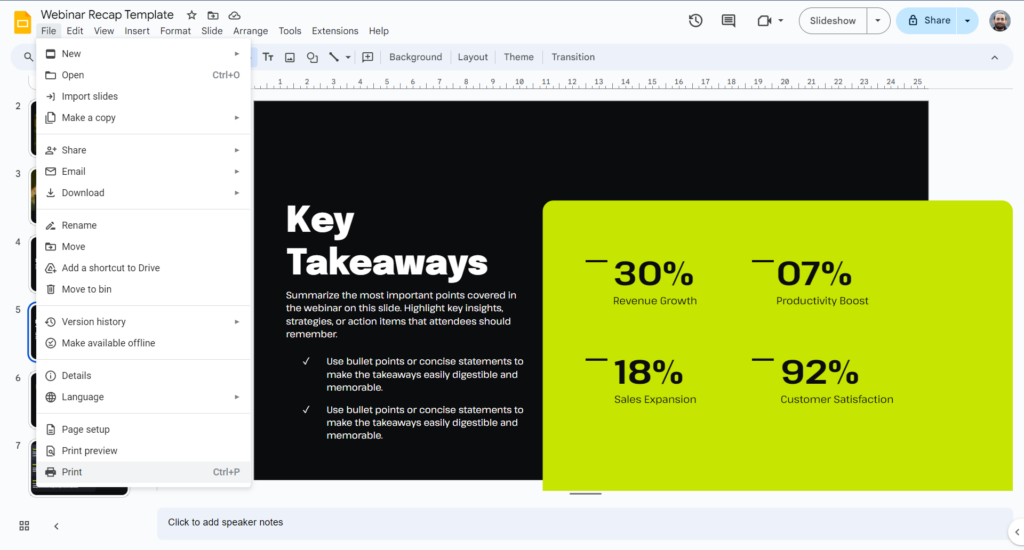Select the shape tool icon
The height and width of the screenshot is (550, 1024).
[x=312, y=57]
